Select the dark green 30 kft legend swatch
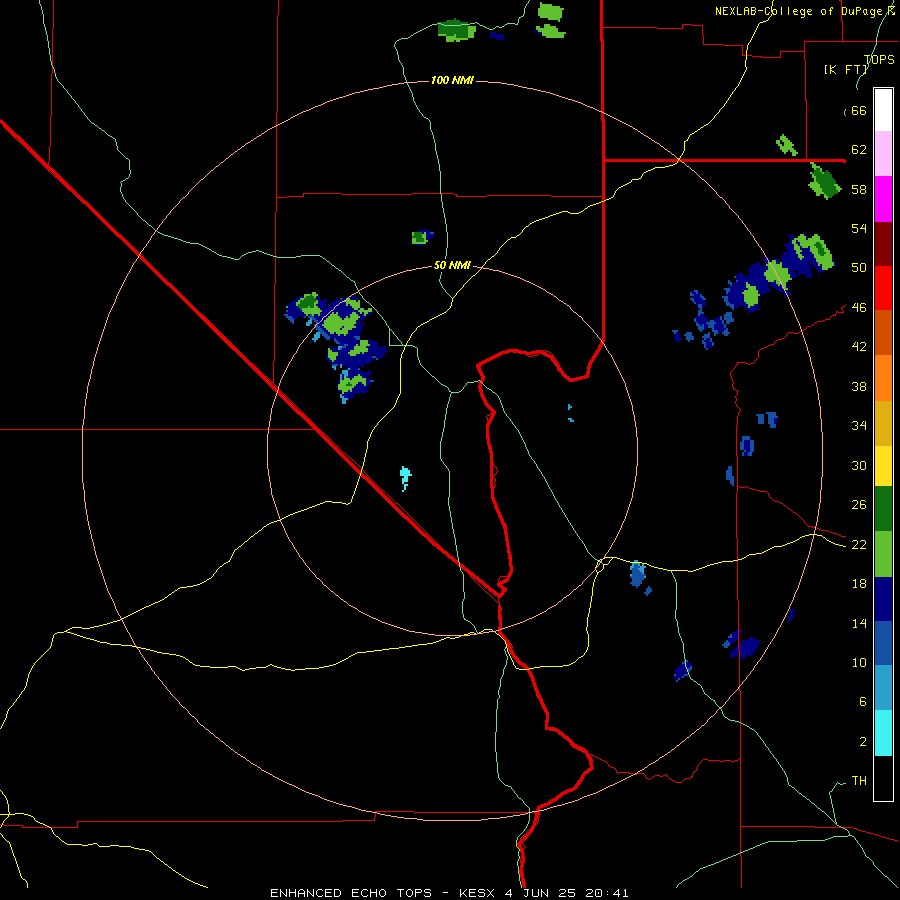This screenshot has width=900, height=900. pos(883,509)
